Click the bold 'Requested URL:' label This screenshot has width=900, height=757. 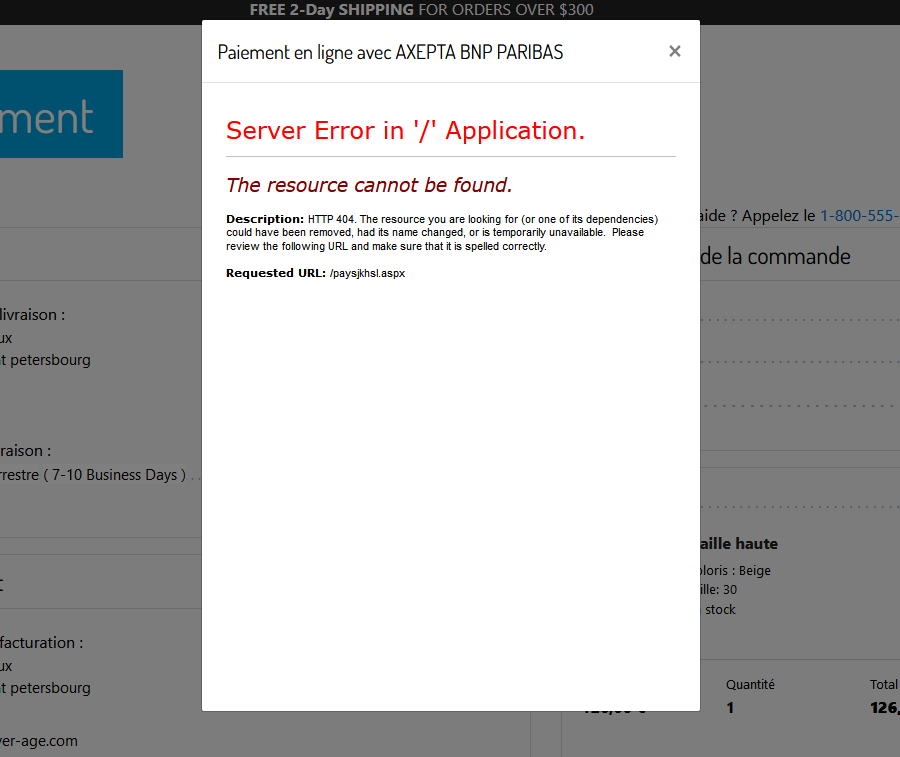(x=275, y=273)
